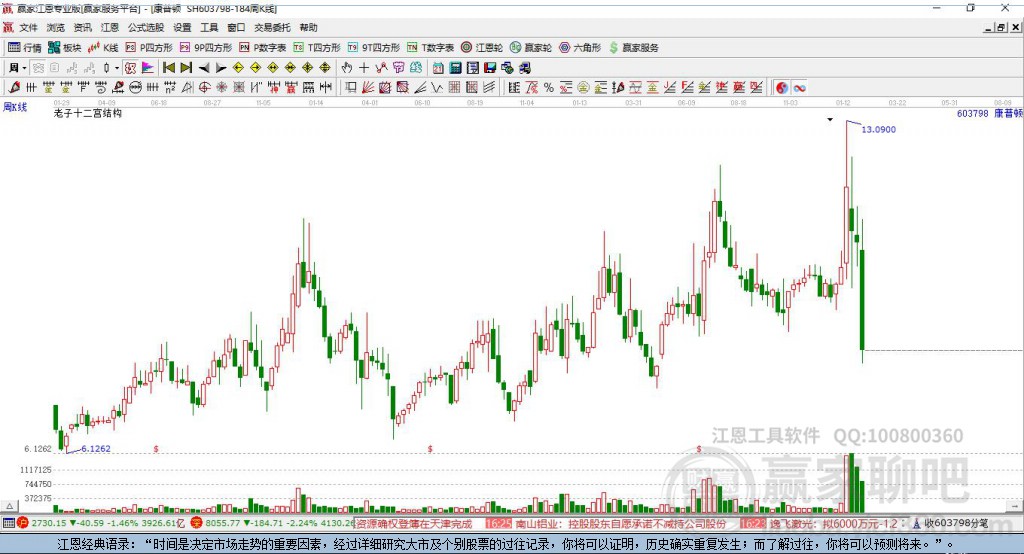Select the red target circle tool icon
Viewport: 1024px width, 554px height.
click(204, 88)
